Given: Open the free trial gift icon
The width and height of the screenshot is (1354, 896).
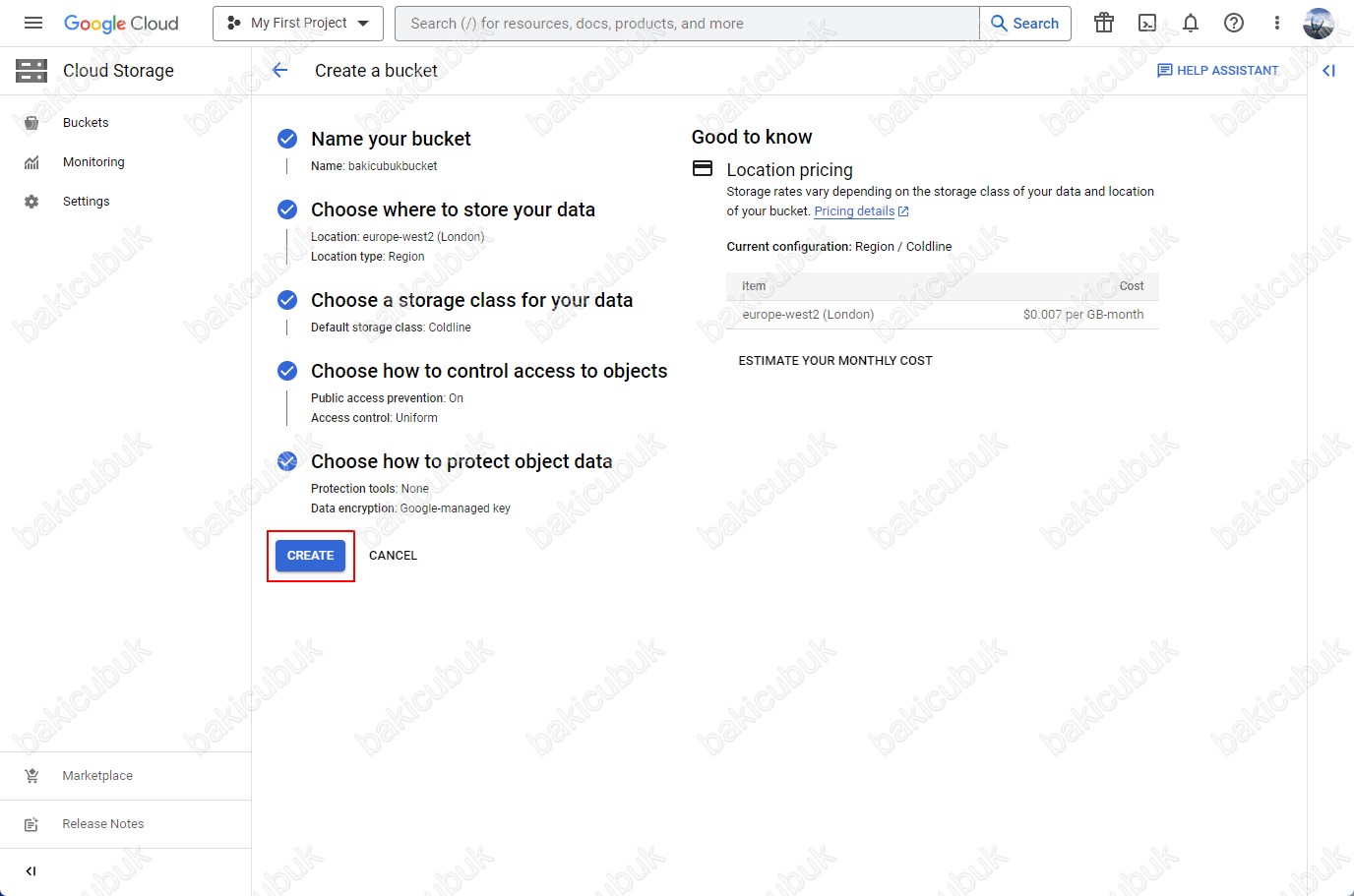Looking at the screenshot, I should (x=1104, y=23).
